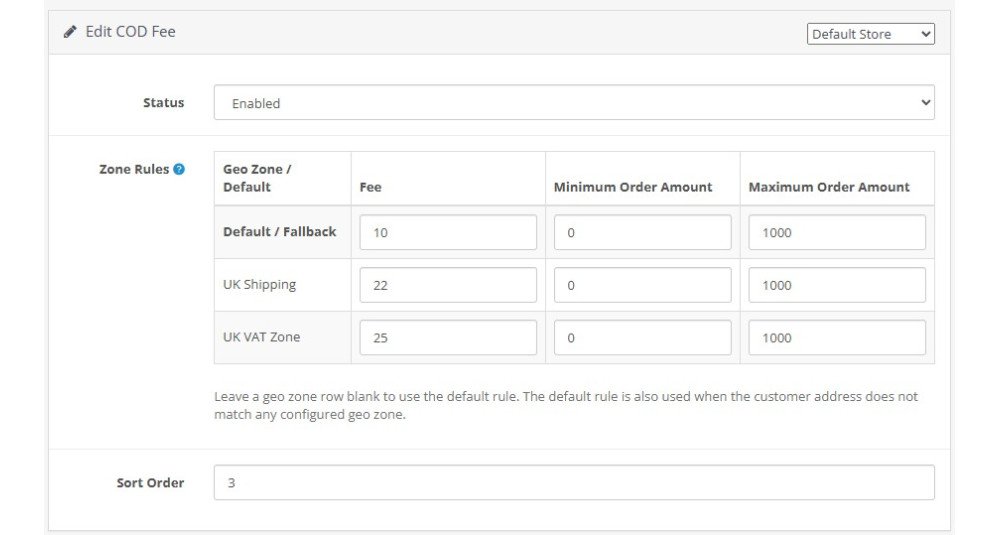Click the Zone Rules help question-mark icon
The width and height of the screenshot is (1000, 535).
179,170
